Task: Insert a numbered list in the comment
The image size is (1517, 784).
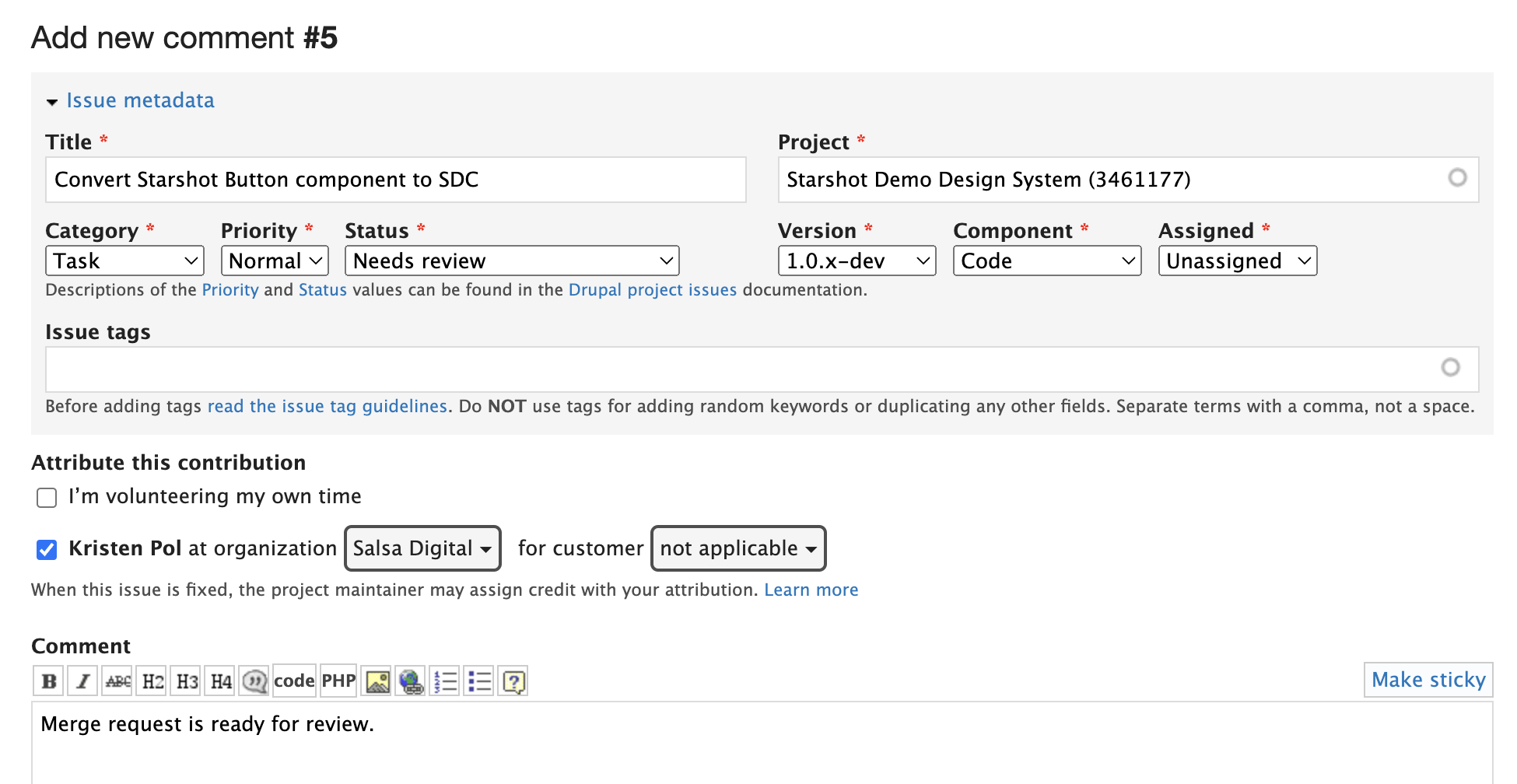Action: point(445,680)
